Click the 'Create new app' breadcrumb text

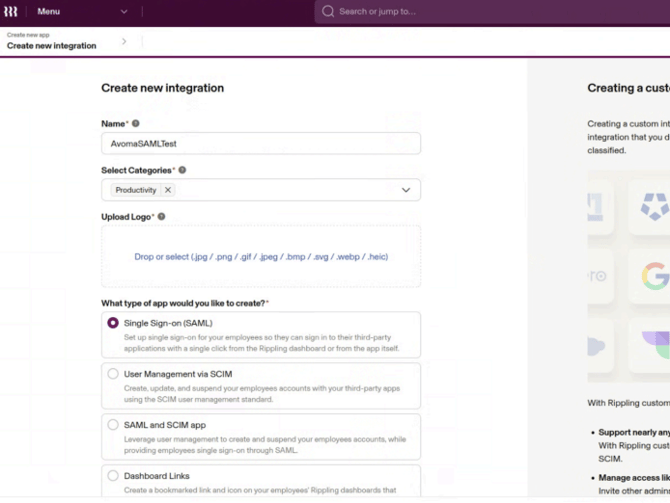pyautogui.click(x=28, y=35)
